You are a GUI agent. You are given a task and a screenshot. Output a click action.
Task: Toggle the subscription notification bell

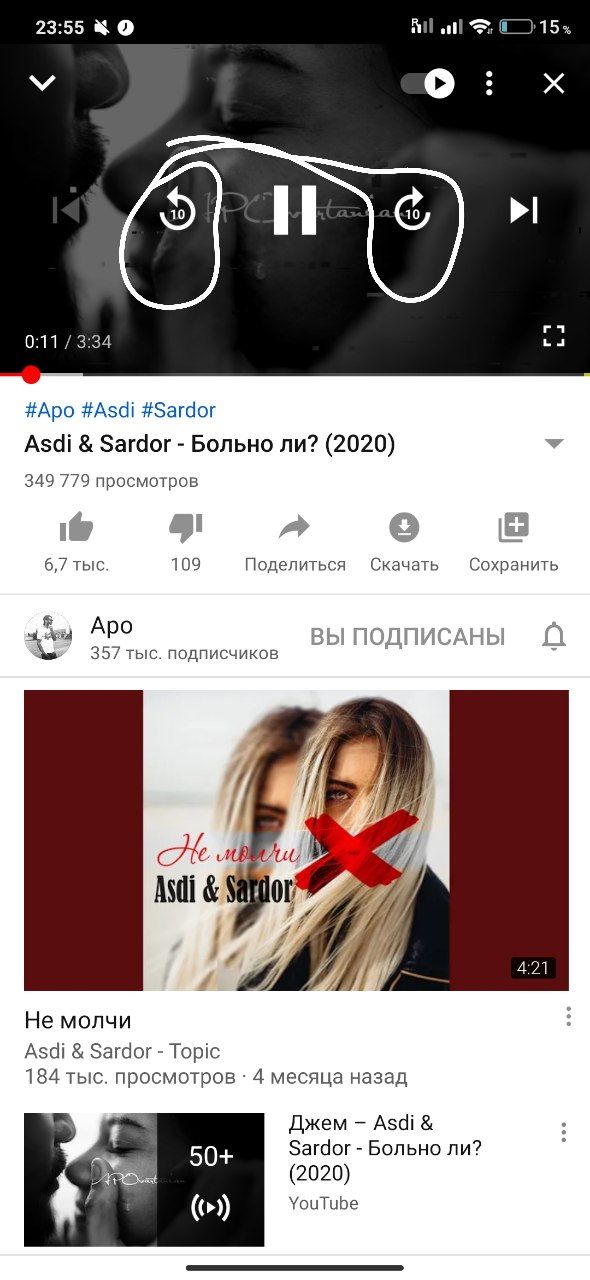pos(553,637)
